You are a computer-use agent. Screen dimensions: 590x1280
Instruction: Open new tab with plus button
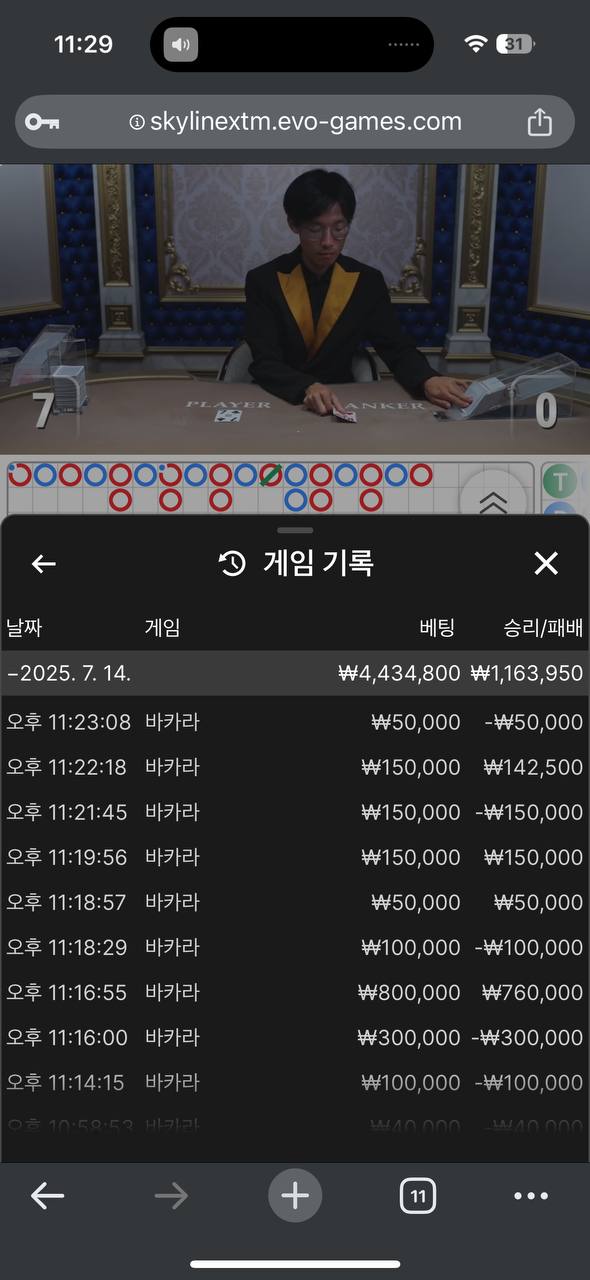pos(295,1195)
